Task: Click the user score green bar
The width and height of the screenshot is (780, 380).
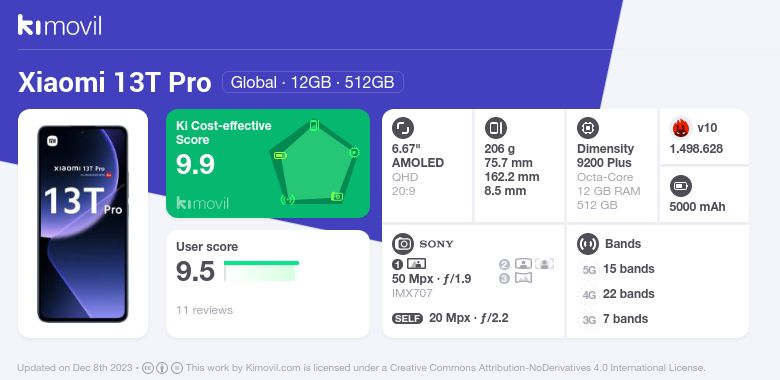Action: tap(261, 271)
